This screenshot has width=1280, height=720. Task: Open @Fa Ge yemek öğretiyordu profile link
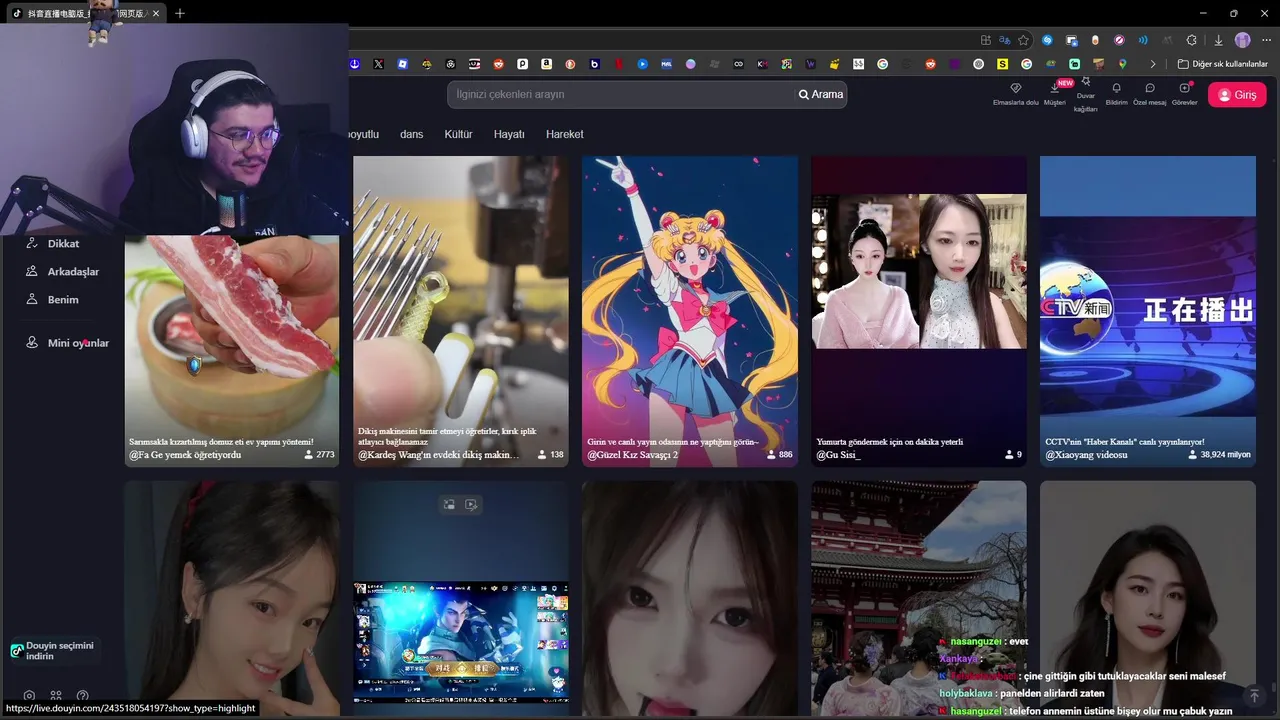[x=185, y=454]
